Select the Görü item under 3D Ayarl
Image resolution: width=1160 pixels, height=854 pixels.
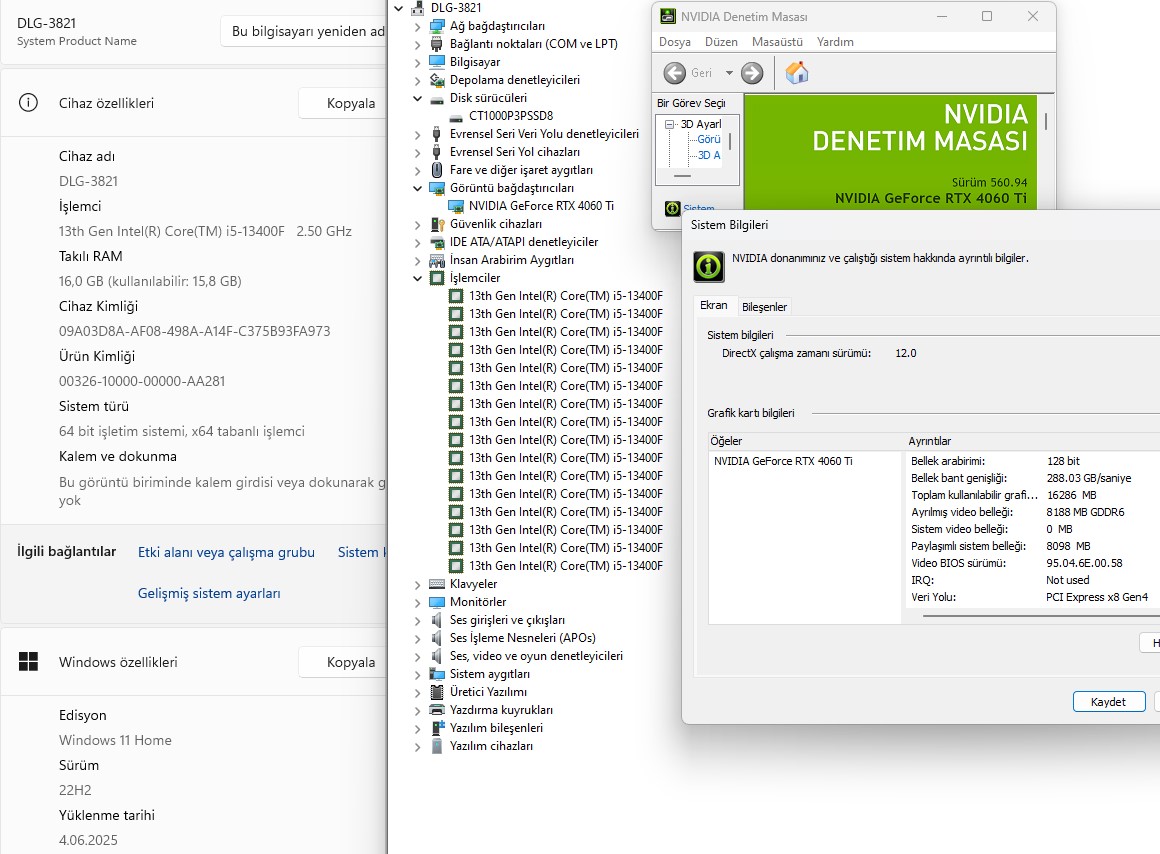point(708,139)
